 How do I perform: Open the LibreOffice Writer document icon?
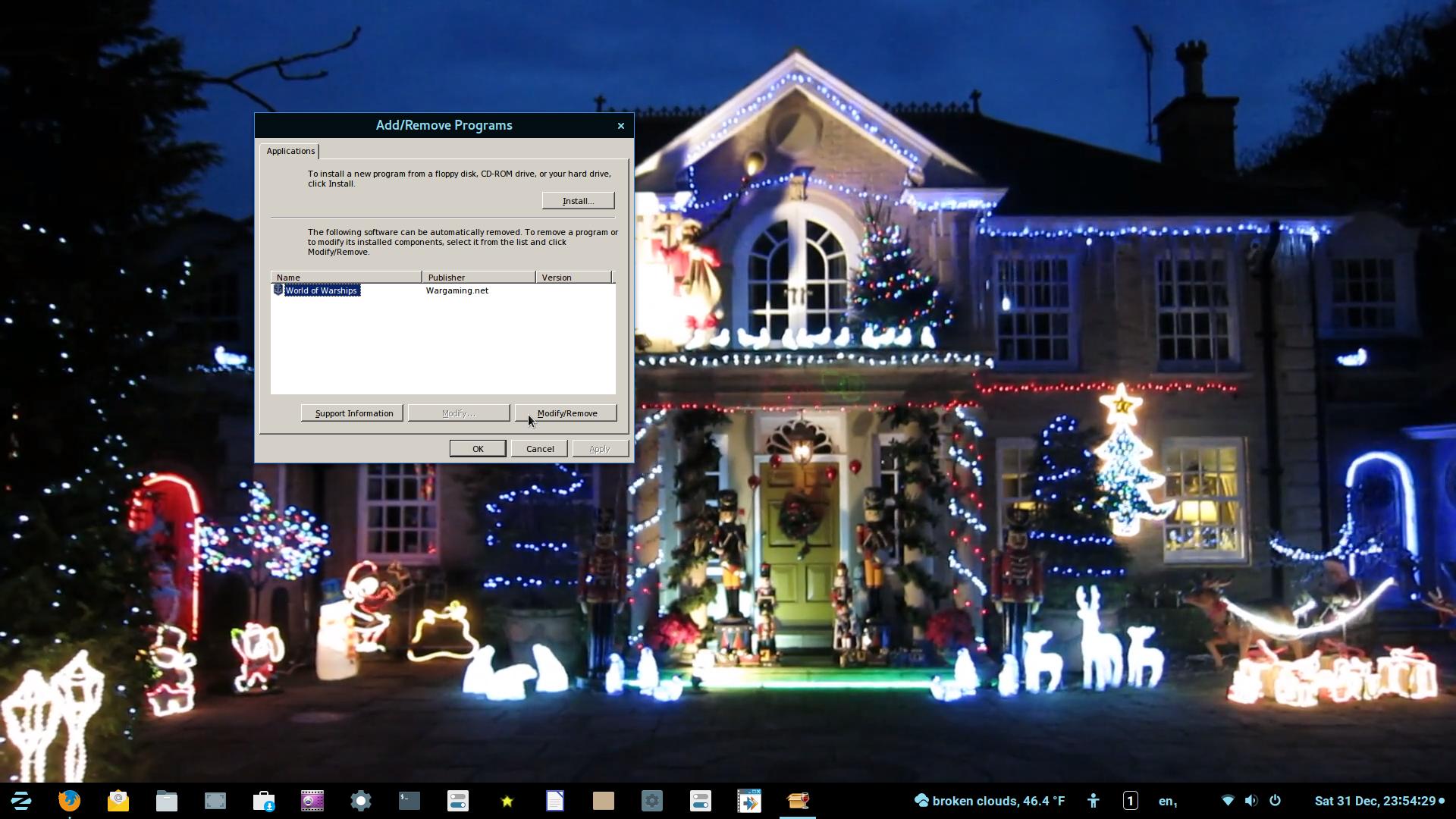pos(555,801)
